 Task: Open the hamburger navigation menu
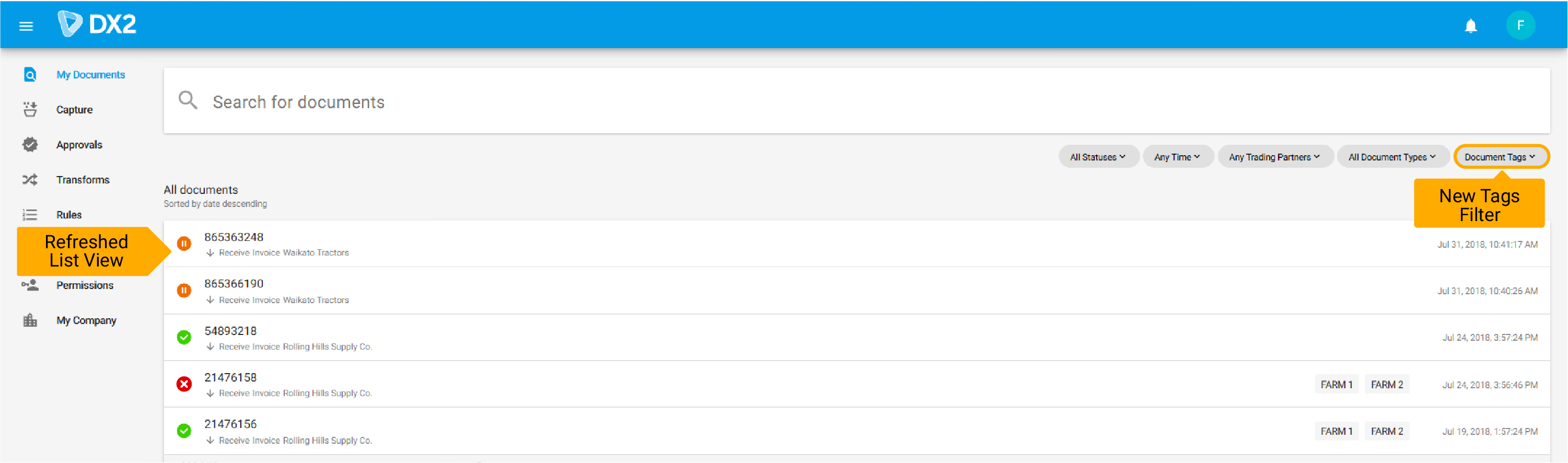click(26, 25)
